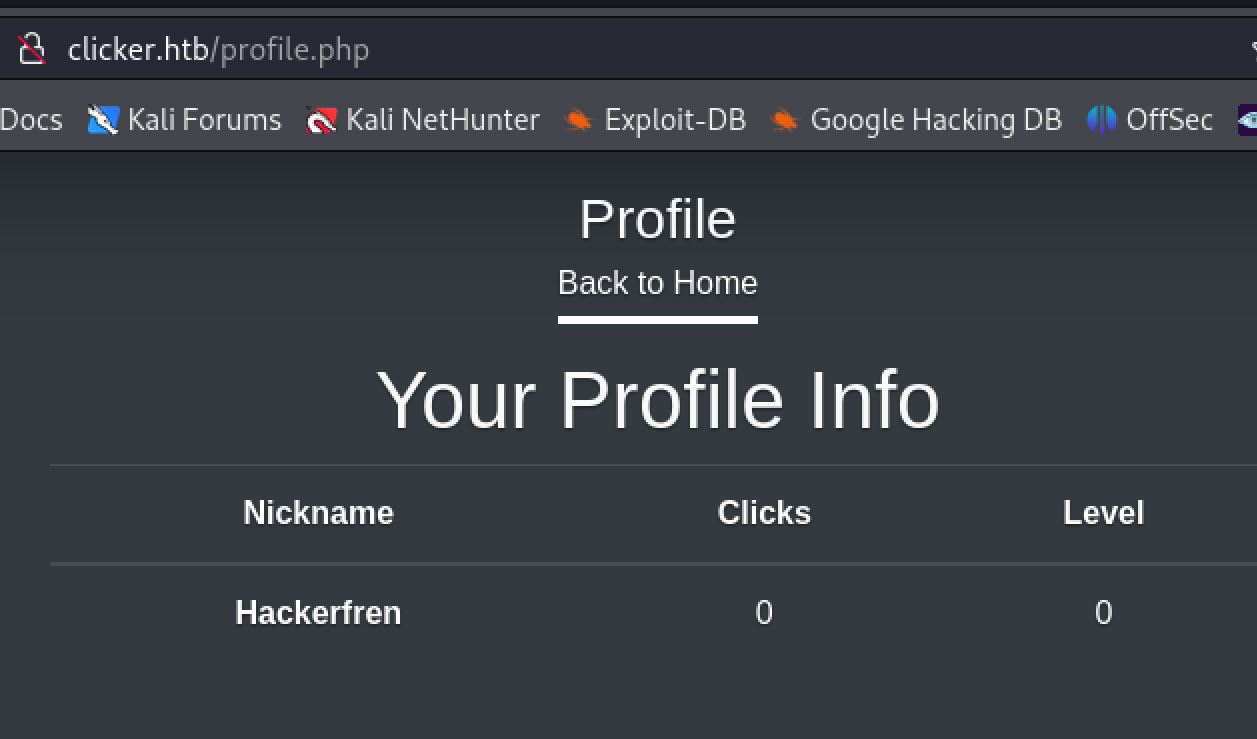This screenshot has height=739, width=1257.
Task: Click the purple eye bookmark icon
Action: pos(1248,120)
